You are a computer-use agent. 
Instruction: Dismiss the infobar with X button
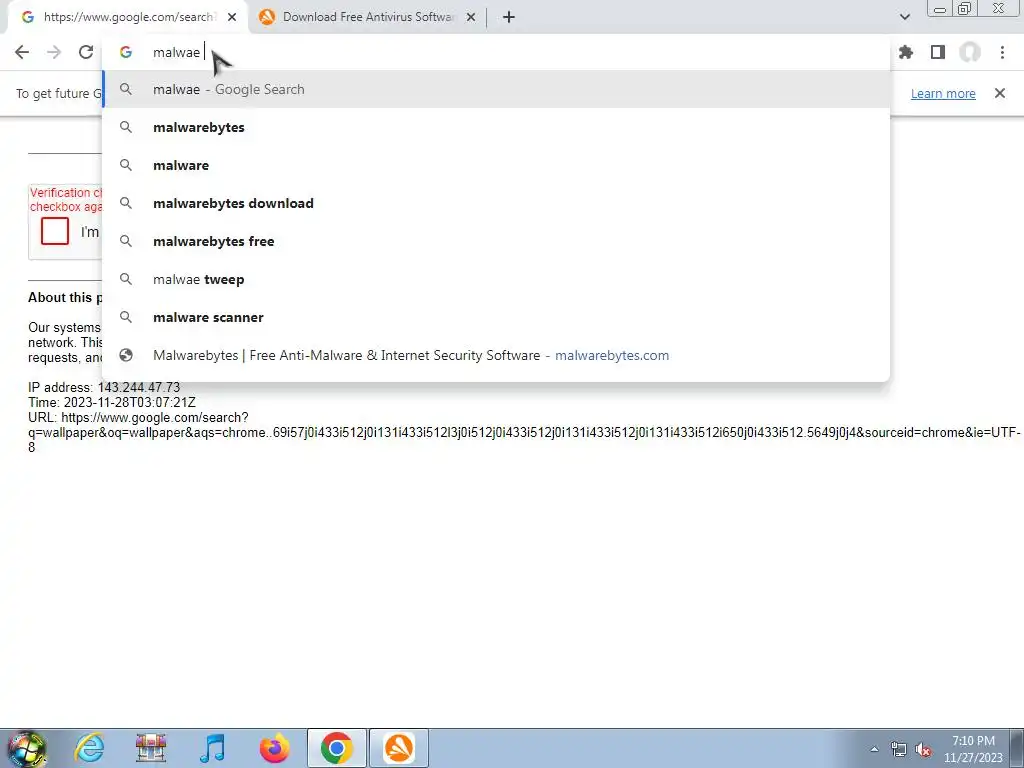[x=1000, y=93]
